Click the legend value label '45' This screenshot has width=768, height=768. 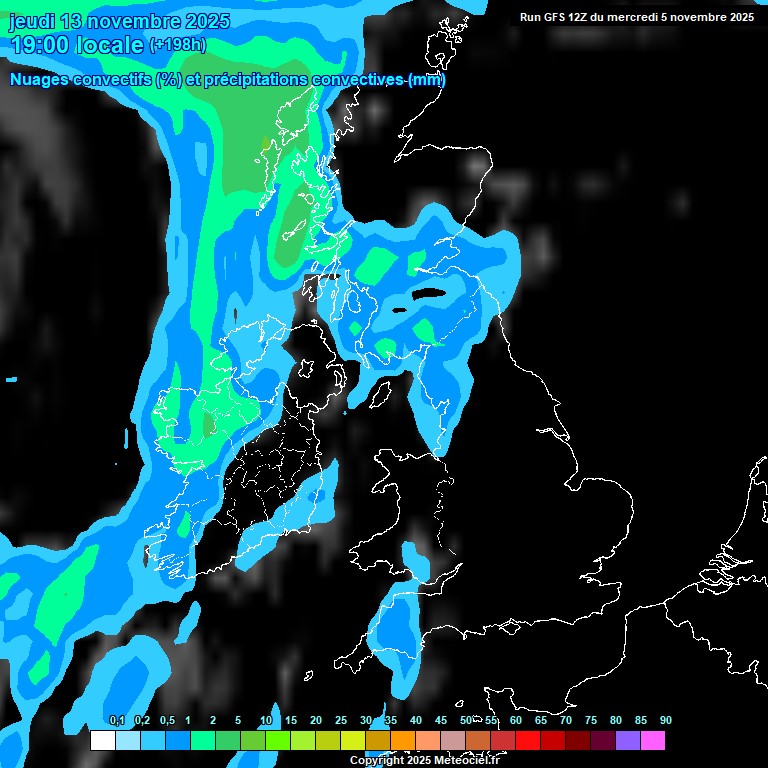(441, 721)
